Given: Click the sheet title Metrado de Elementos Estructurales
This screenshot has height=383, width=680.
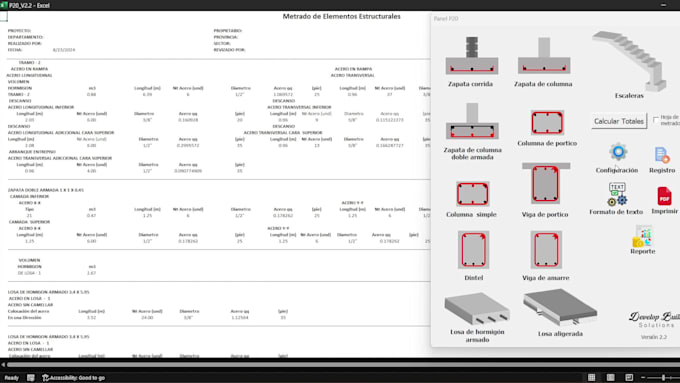Looking at the screenshot, I should [x=341, y=16].
